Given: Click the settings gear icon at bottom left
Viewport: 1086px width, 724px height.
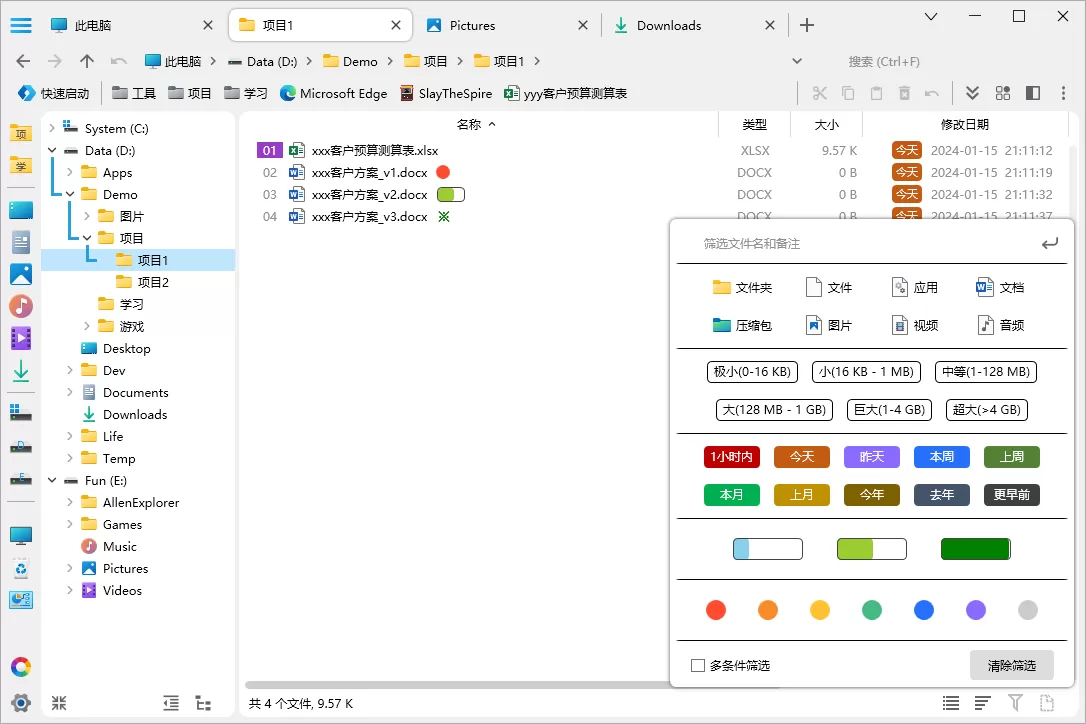Looking at the screenshot, I should tap(22, 703).
